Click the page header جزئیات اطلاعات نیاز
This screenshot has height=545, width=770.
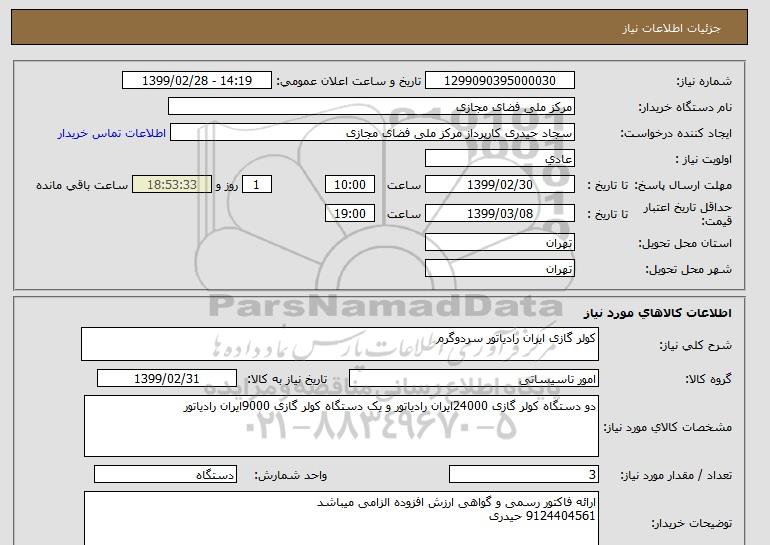(671, 28)
